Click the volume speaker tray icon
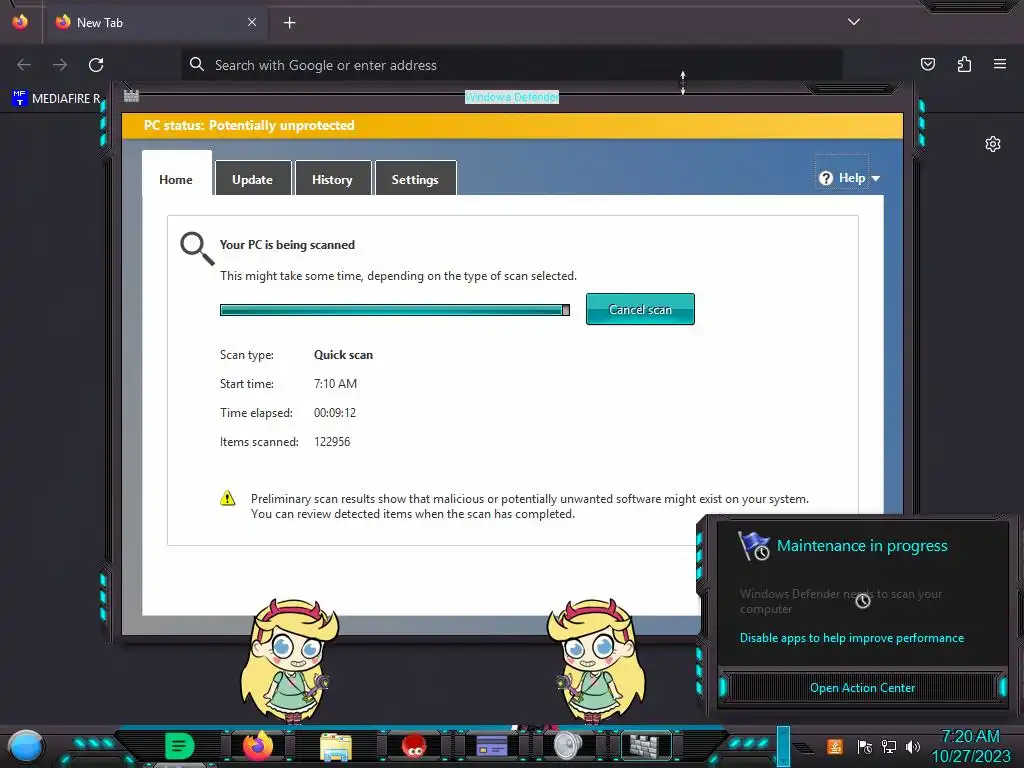This screenshot has height=768, width=1024. tap(913, 746)
